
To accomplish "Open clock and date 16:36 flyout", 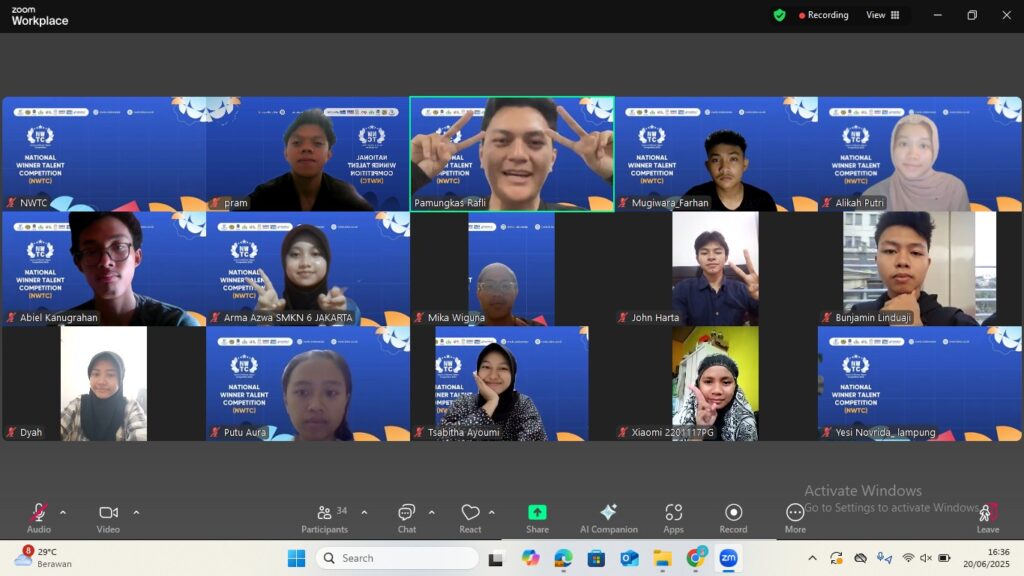I will click(x=985, y=558).
